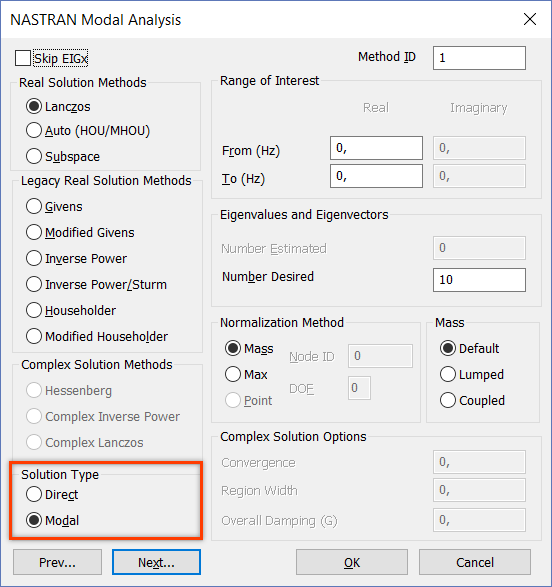Close the NASTRAN Modal Analysis dialog
The width and height of the screenshot is (552, 587).
click(x=530, y=19)
